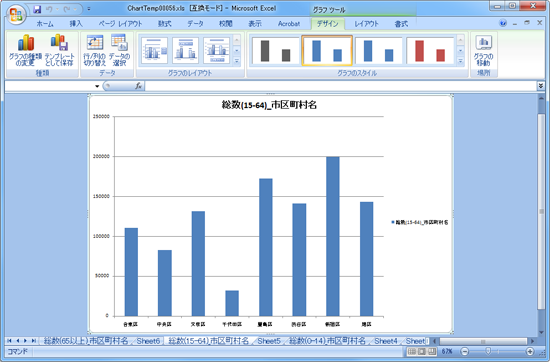Select the first chart layout thumbnail

click(154, 51)
